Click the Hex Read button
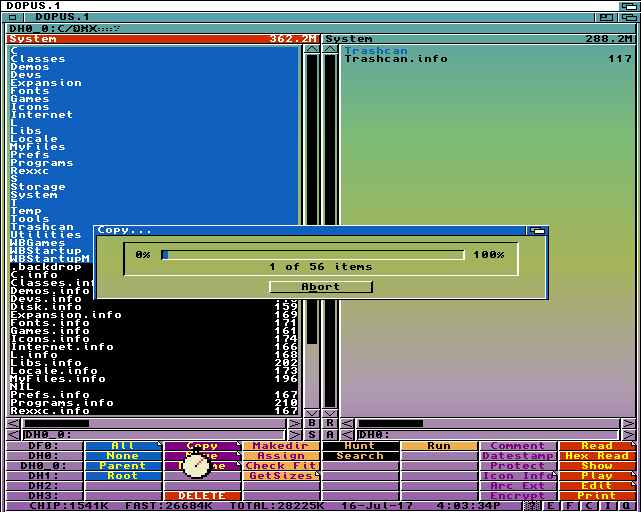The height and width of the screenshot is (512, 641). [597, 456]
